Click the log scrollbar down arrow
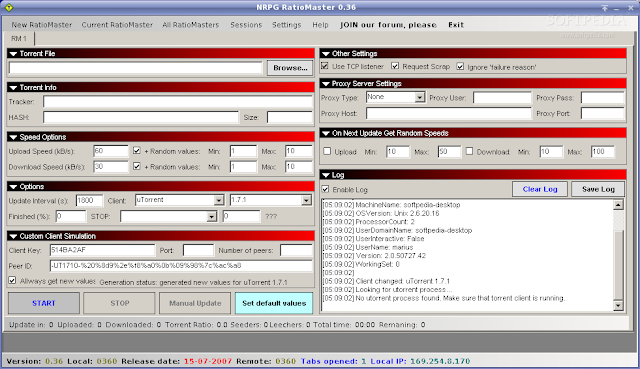 [618, 305]
